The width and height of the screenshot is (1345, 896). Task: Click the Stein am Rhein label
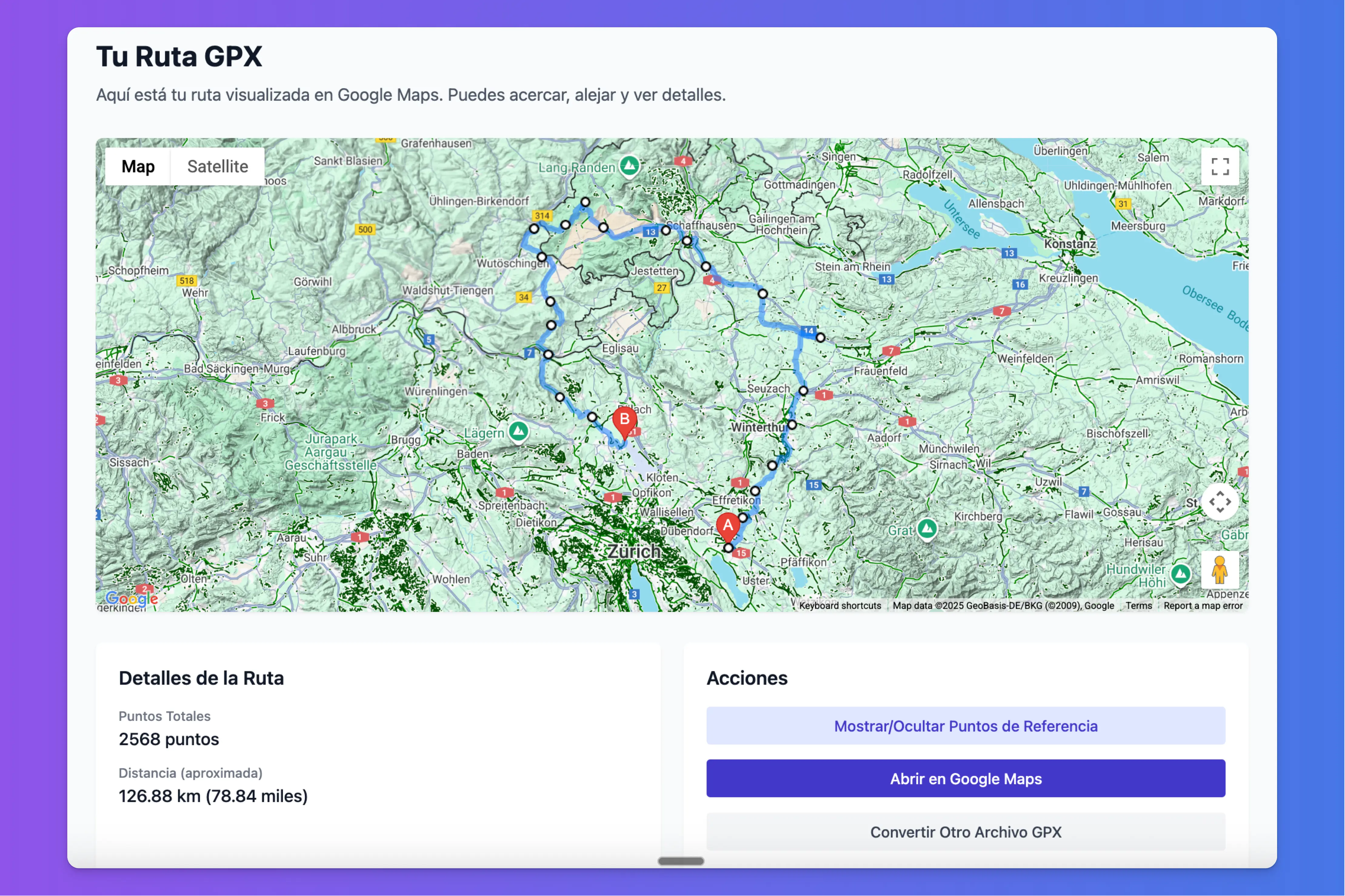pos(852,266)
